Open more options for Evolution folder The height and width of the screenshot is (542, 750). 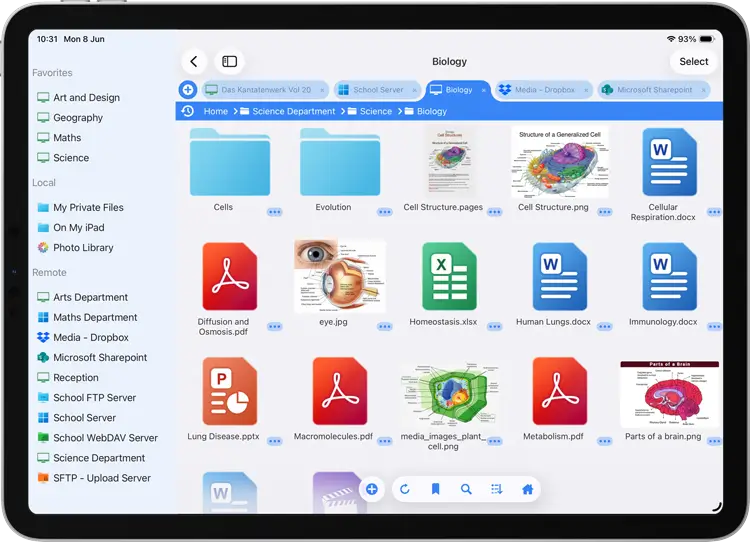point(385,212)
